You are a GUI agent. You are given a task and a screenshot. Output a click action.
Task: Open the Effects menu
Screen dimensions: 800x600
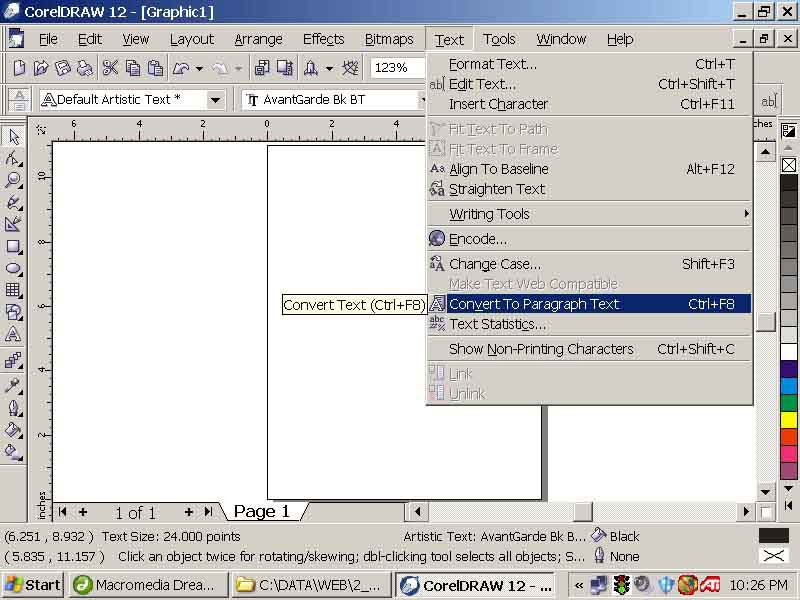tap(323, 39)
